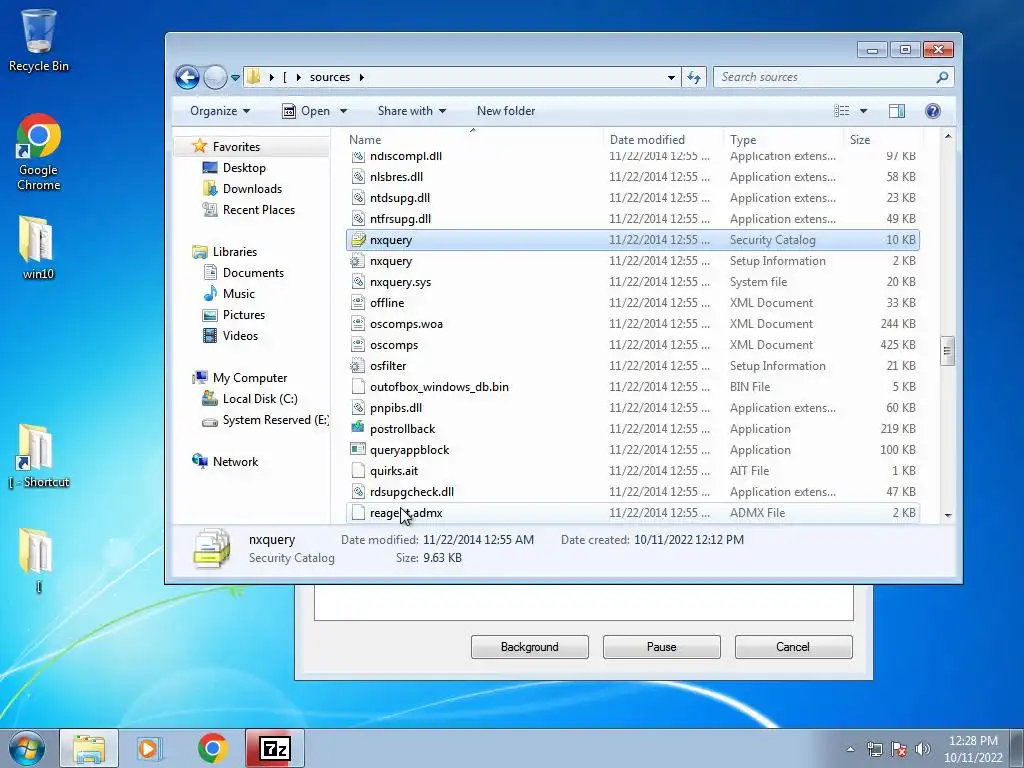1024x768 pixels.
Task: Select the osfilter Setup Information icon
Action: [357, 366]
